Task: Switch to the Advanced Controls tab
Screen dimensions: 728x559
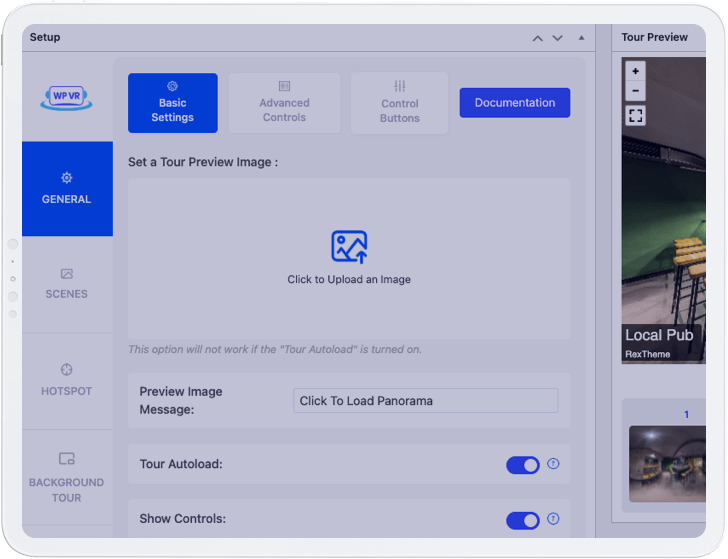Action: (x=284, y=103)
